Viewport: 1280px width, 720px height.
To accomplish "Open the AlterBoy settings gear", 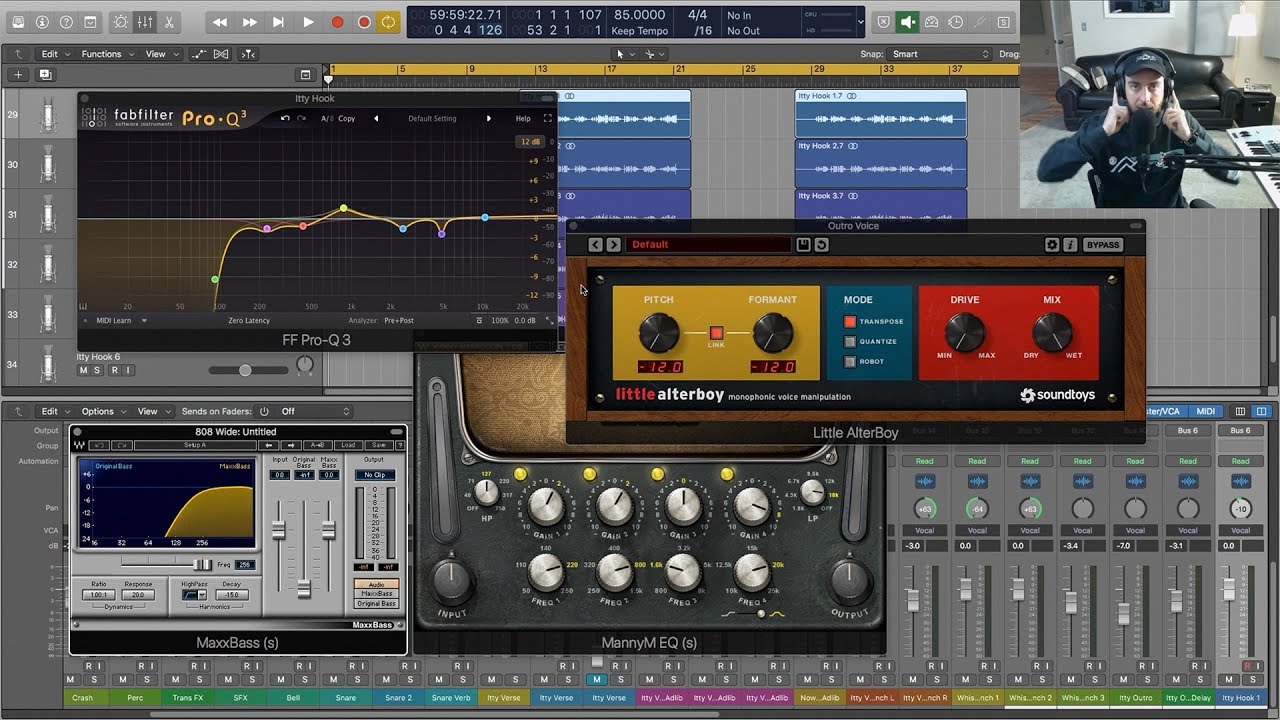I will tap(1052, 244).
